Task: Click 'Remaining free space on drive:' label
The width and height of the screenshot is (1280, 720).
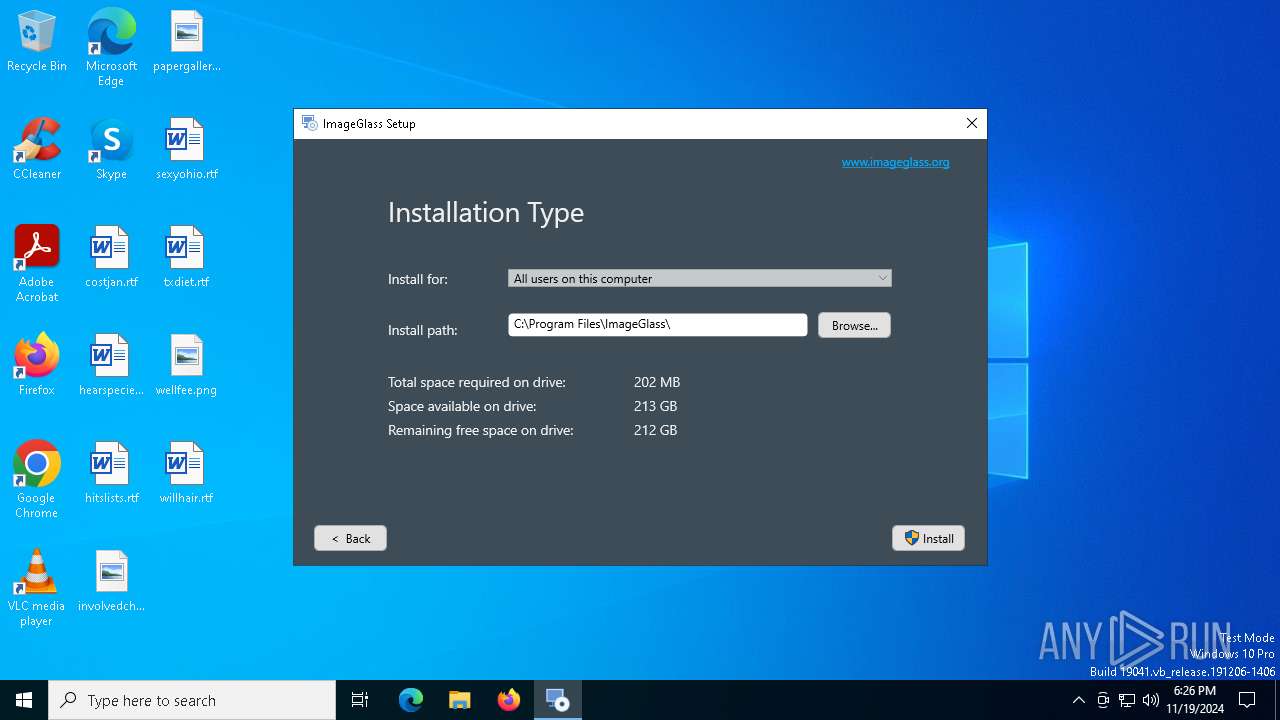Action: click(x=481, y=430)
